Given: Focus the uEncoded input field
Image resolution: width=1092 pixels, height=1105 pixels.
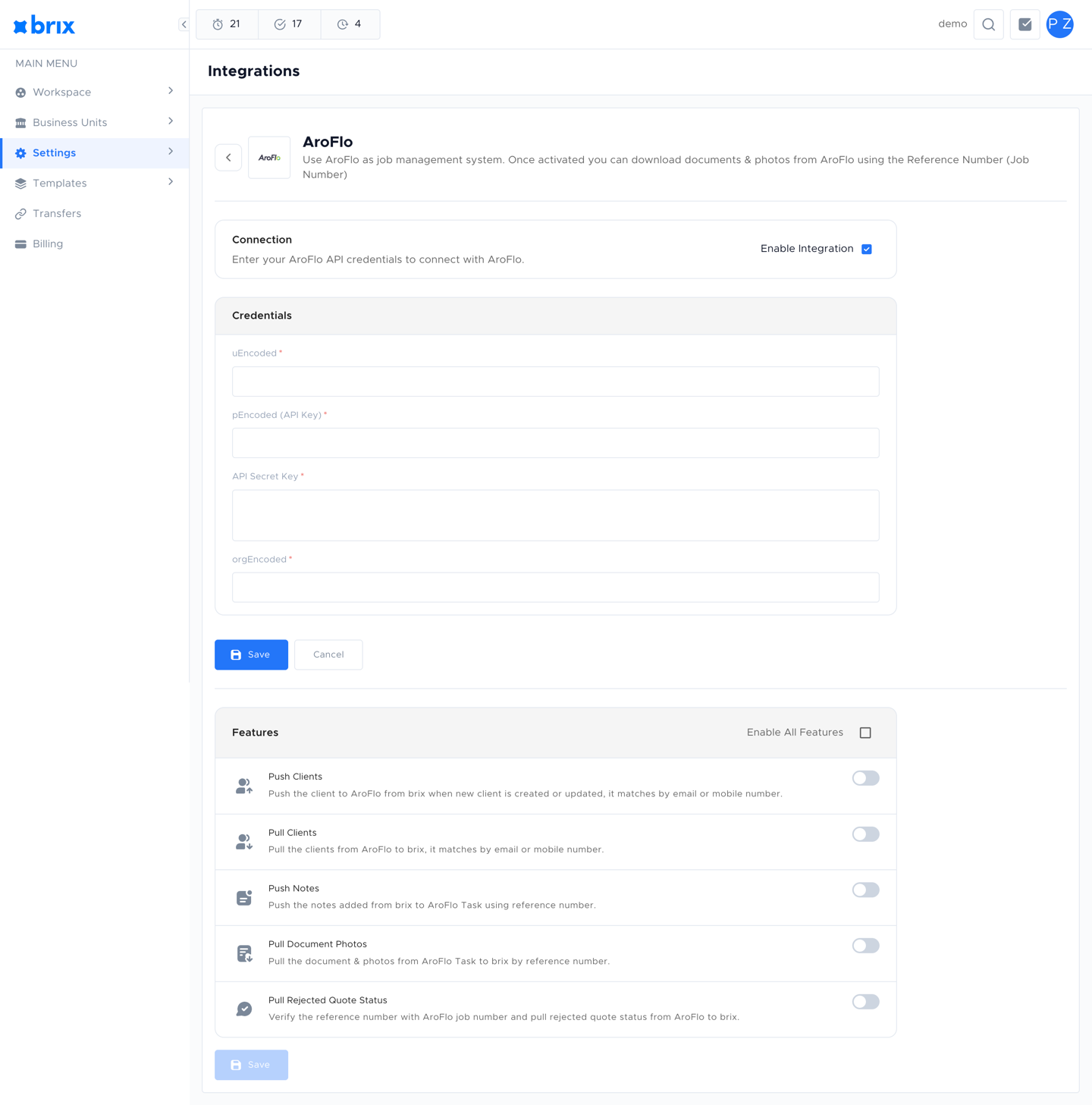Looking at the screenshot, I should (x=555, y=381).
